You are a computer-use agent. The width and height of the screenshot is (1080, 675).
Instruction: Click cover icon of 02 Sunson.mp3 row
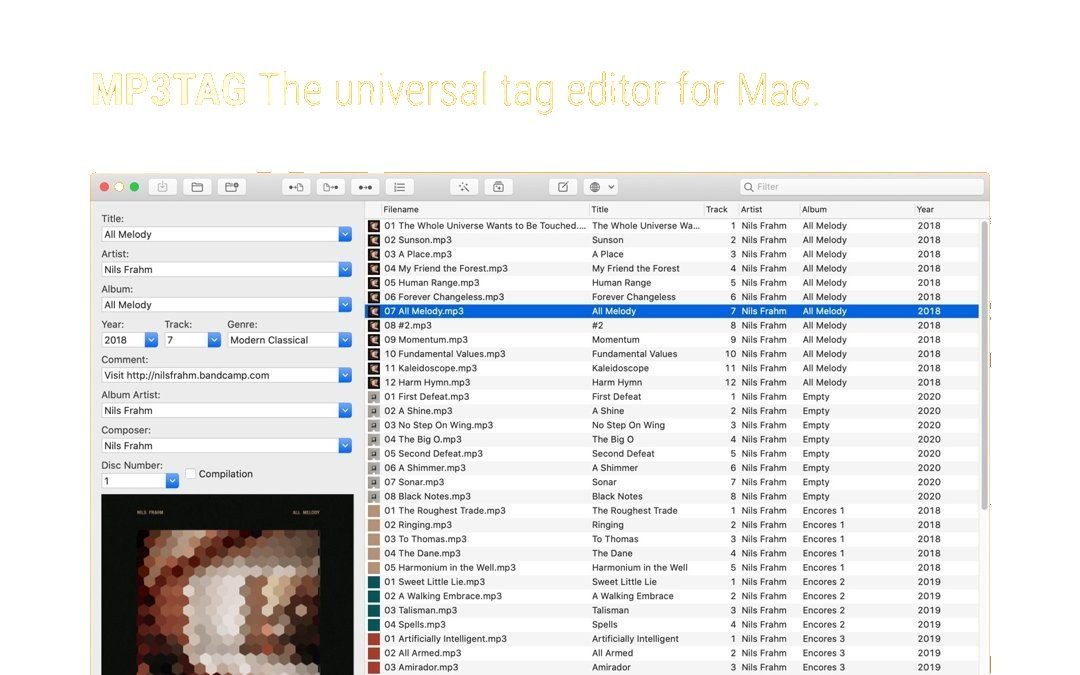374,240
